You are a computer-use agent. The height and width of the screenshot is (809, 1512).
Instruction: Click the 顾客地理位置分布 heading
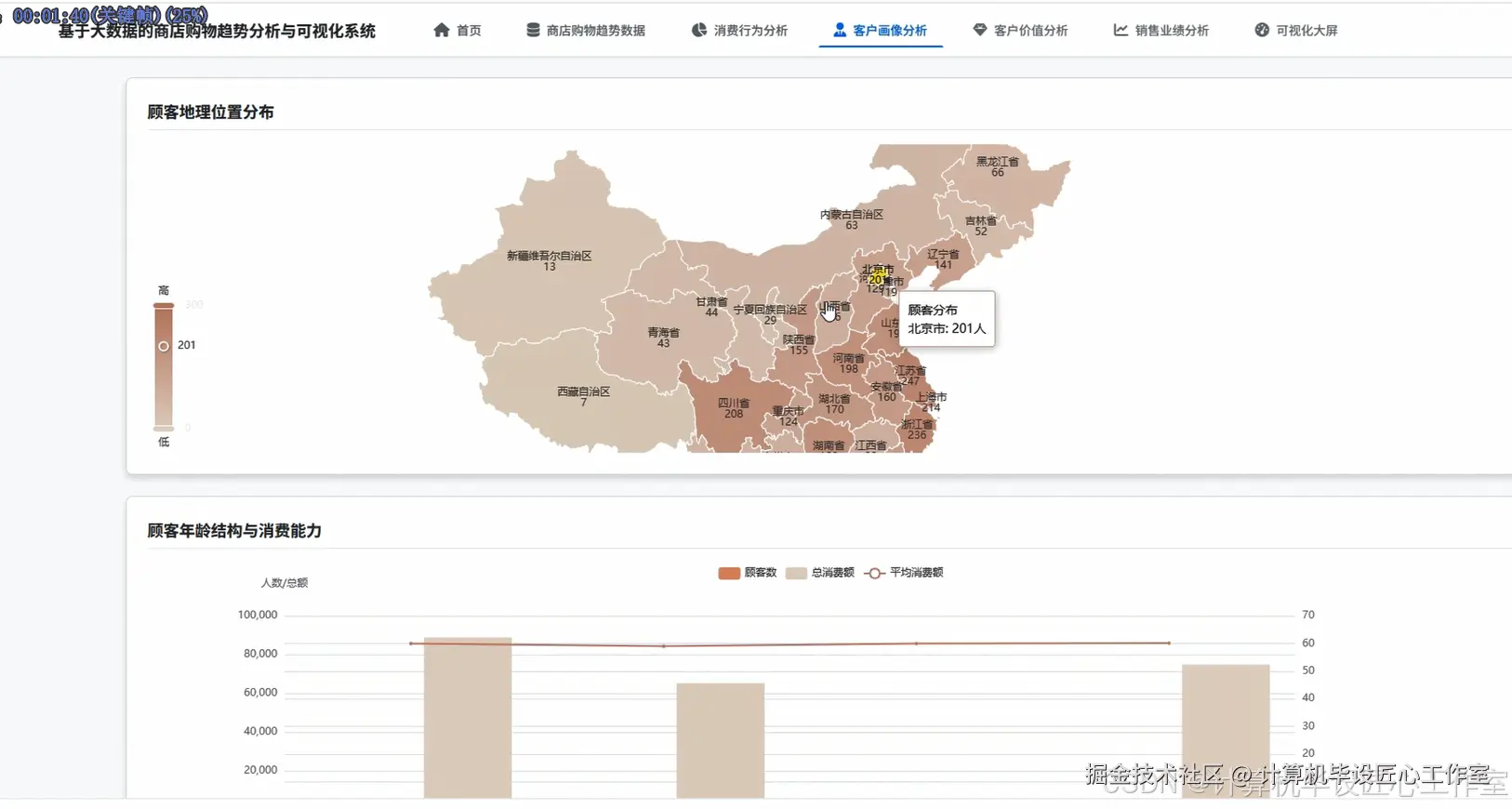click(x=210, y=112)
